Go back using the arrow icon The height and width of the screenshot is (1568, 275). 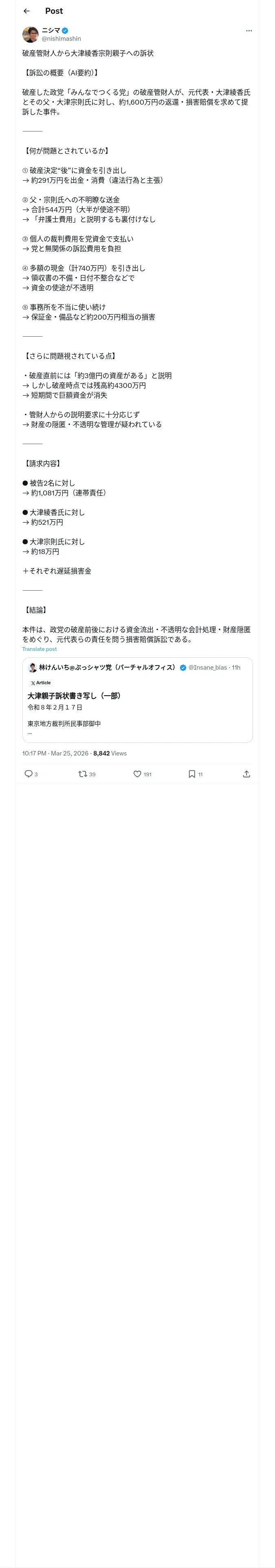click(x=26, y=11)
